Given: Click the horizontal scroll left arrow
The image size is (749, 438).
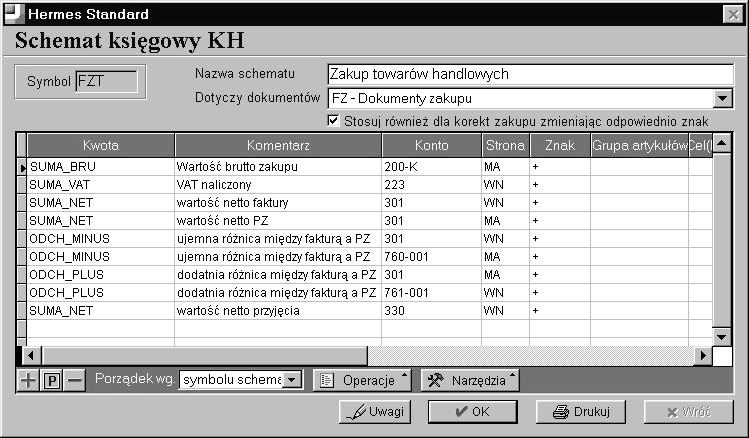Looking at the screenshot, I should [x=32, y=355].
